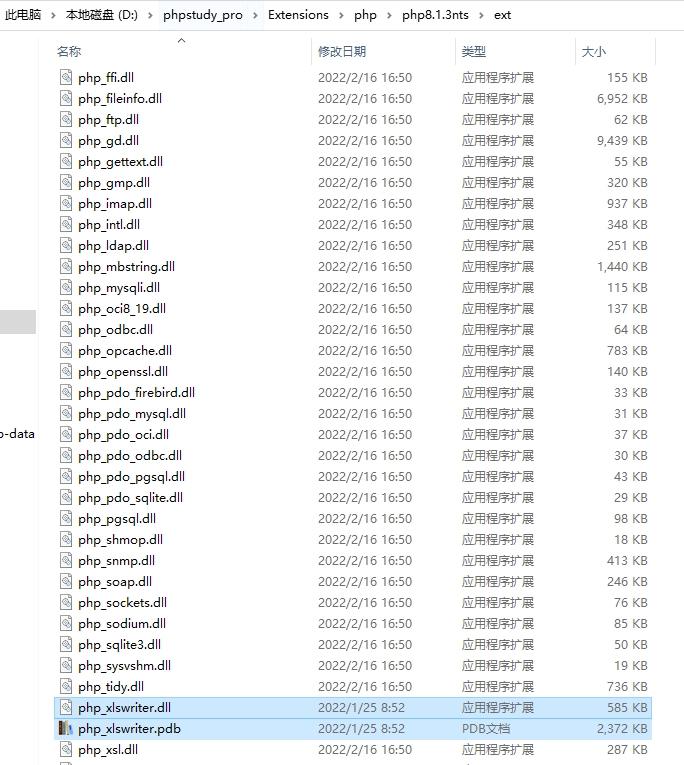
Task: Expand the chevron after Extensions in breadcrumb
Action: click(x=342, y=16)
